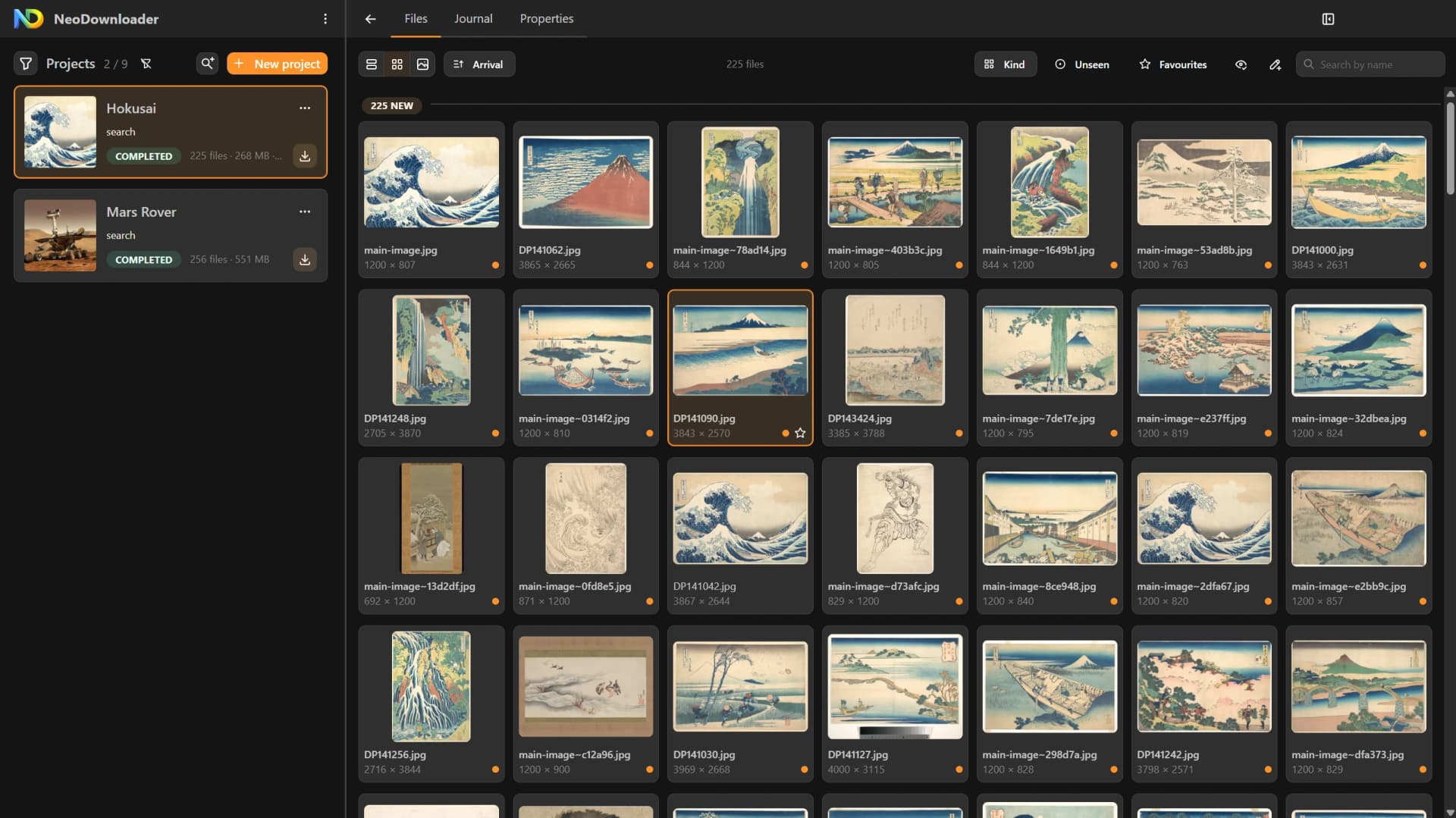Image resolution: width=1456 pixels, height=818 pixels.
Task: Select main-image~298d7a.jpg file name
Action: point(1040,755)
